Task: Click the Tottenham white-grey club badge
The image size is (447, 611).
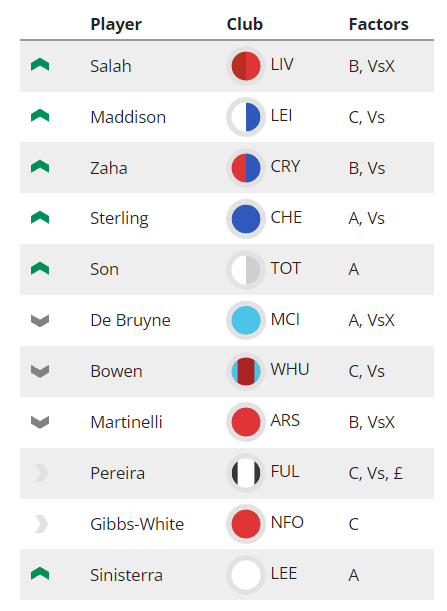Action: (x=246, y=270)
